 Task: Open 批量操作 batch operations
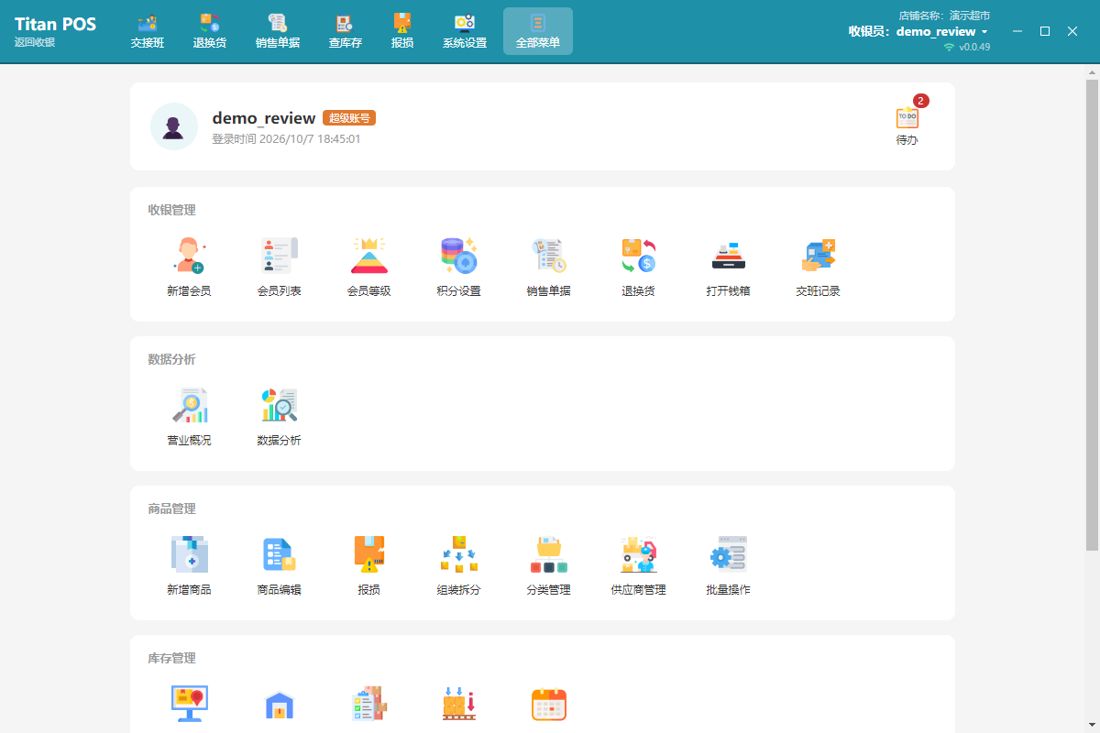coord(727,566)
